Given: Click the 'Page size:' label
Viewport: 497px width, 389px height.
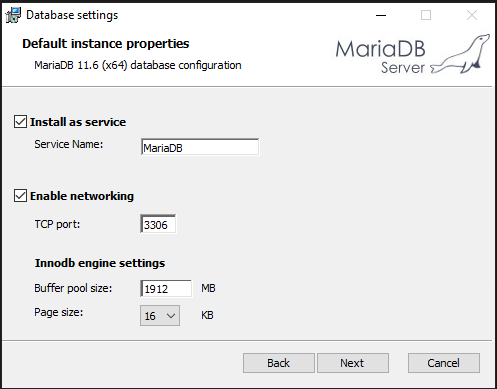Looking at the screenshot, I should 59,313.
